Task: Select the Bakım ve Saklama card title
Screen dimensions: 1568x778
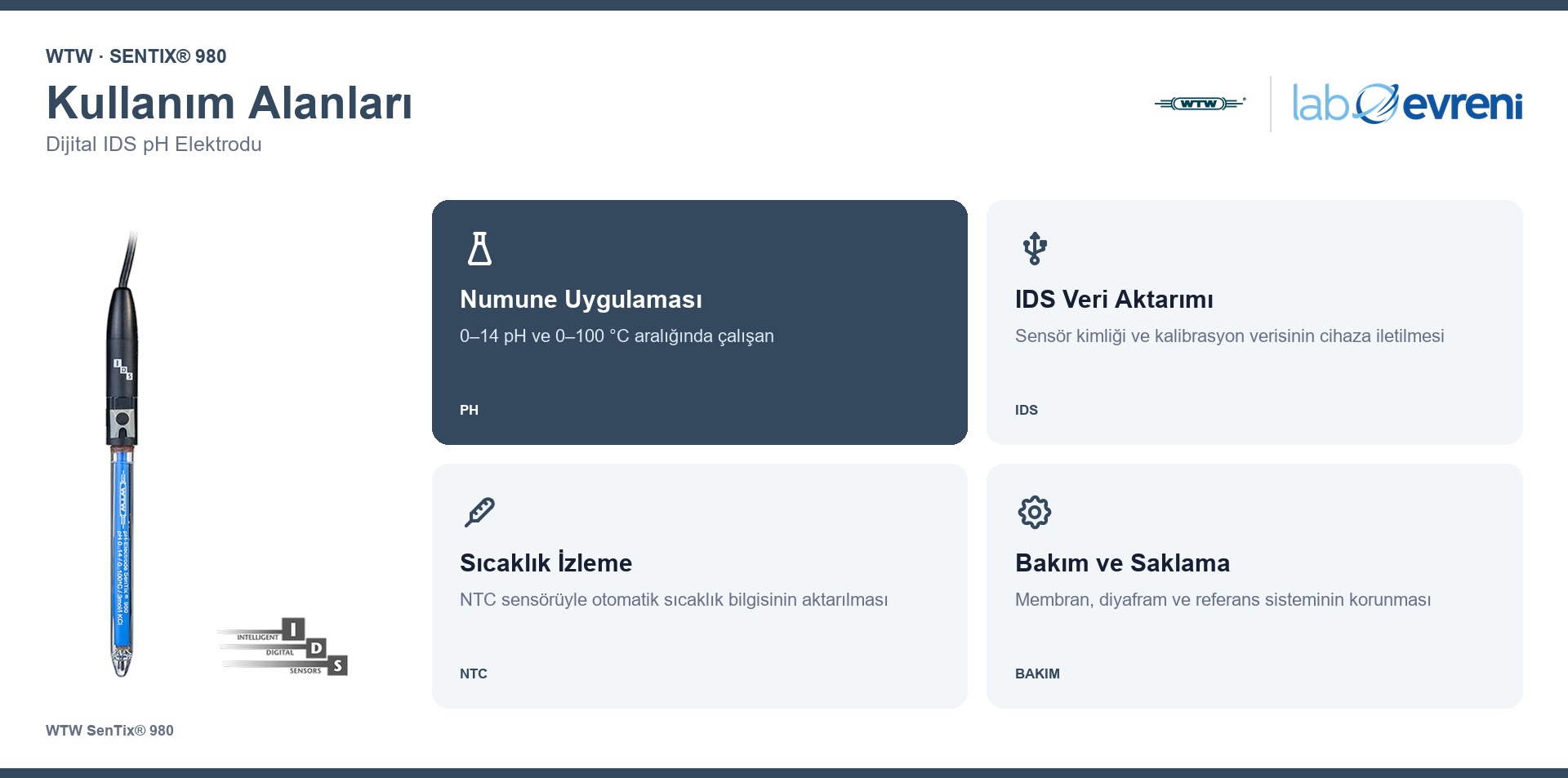Action: click(1122, 563)
